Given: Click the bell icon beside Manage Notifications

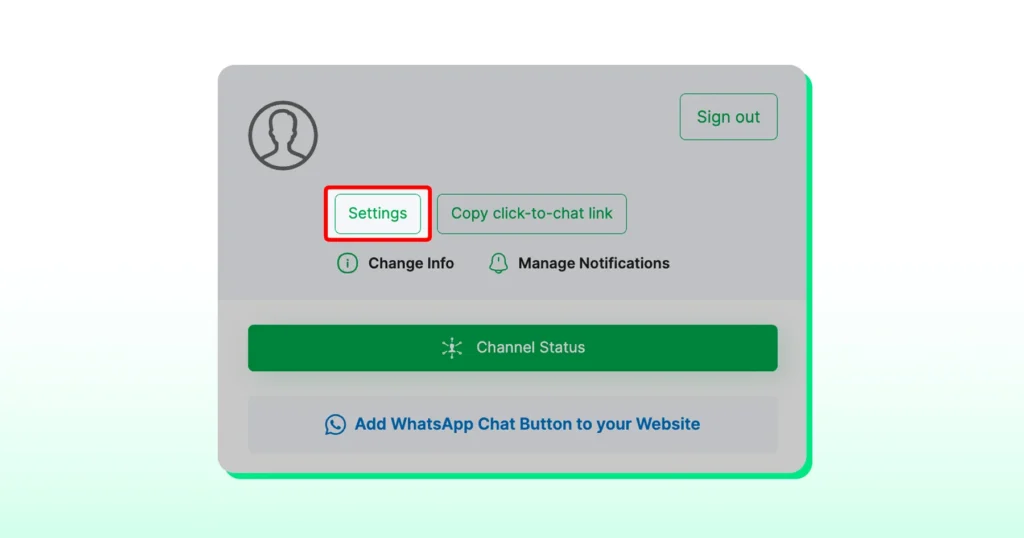Looking at the screenshot, I should 498,263.
